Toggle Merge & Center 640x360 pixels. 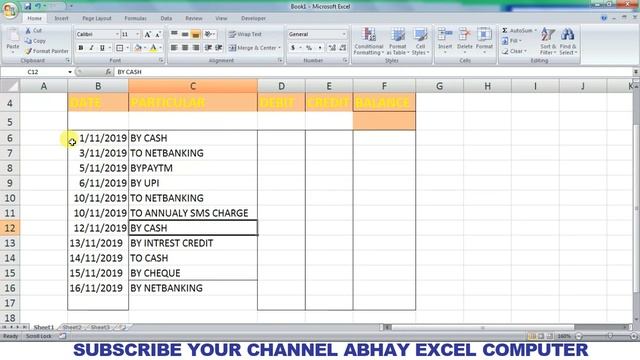coord(252,48)
